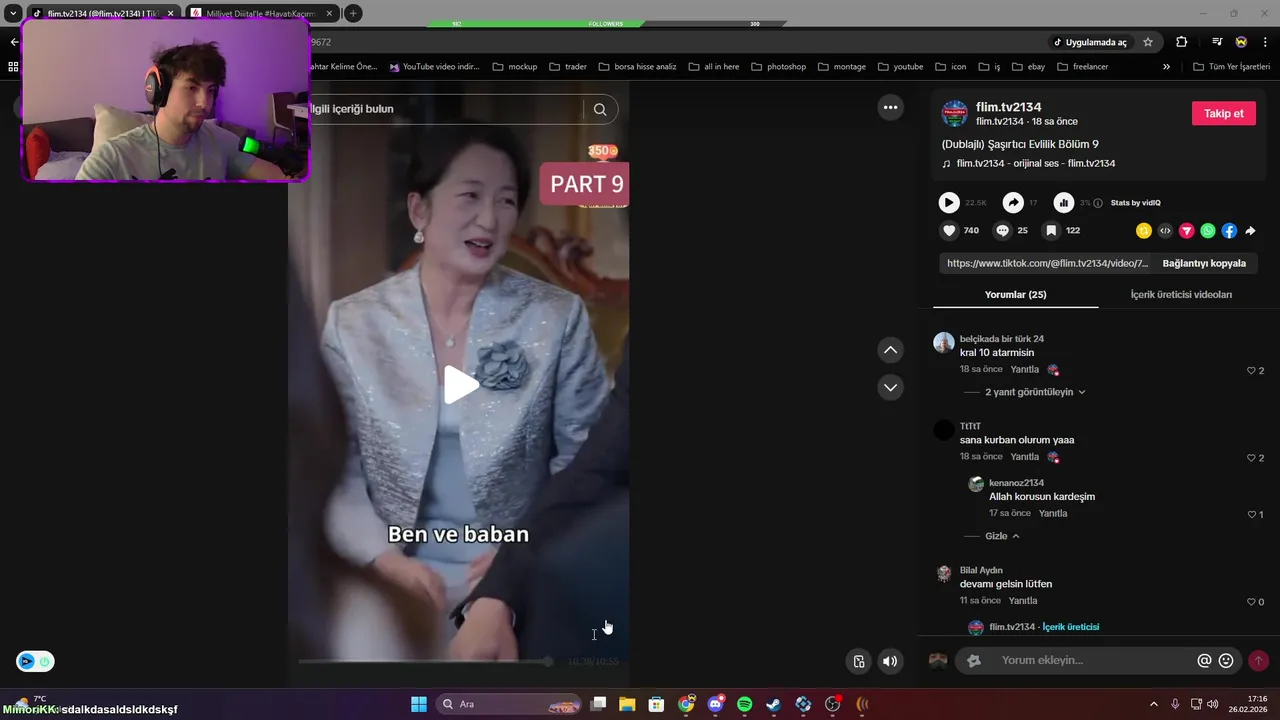The height and width of the screenshot is (720, 1280).
Task: Click the flim.tv2134 orijinal ses music link
Action: click(x=1035, y=164)
